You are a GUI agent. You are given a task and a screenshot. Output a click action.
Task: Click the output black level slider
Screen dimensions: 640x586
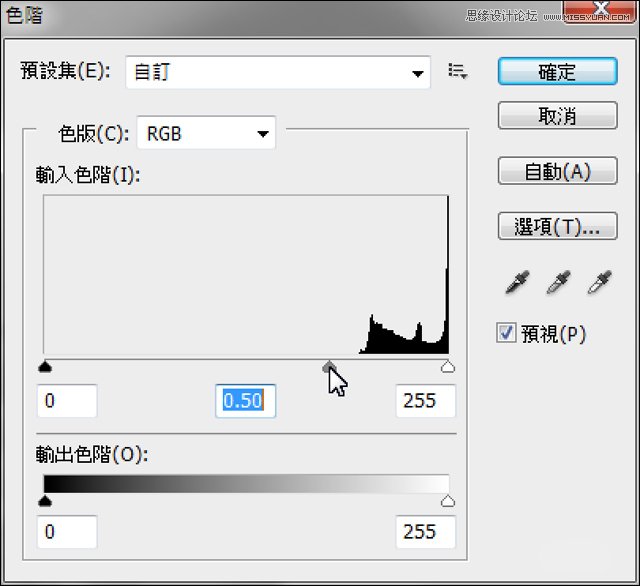(45, 500)
